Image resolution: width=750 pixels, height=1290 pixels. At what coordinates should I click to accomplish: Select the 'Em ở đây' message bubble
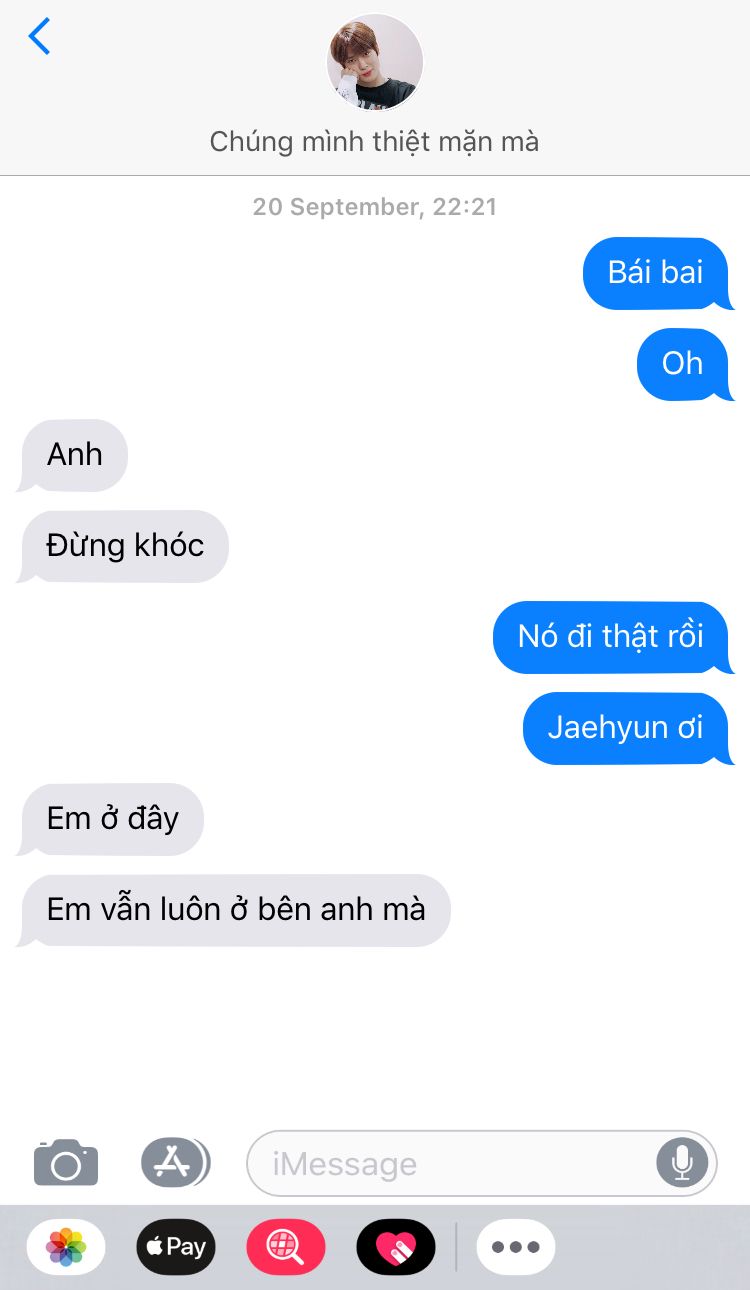pos(111,819)
